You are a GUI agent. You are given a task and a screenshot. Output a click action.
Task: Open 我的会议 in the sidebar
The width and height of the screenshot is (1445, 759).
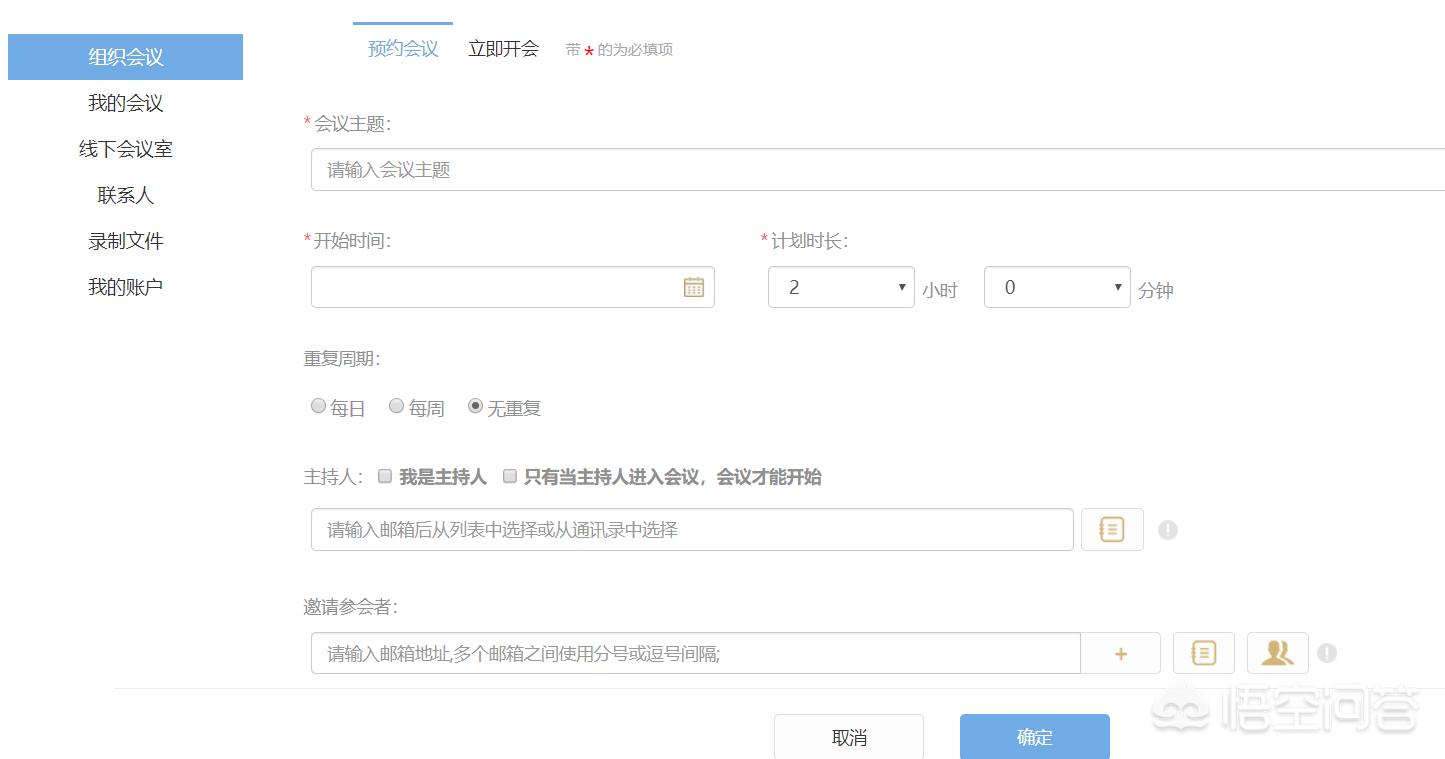coord(125,103)
